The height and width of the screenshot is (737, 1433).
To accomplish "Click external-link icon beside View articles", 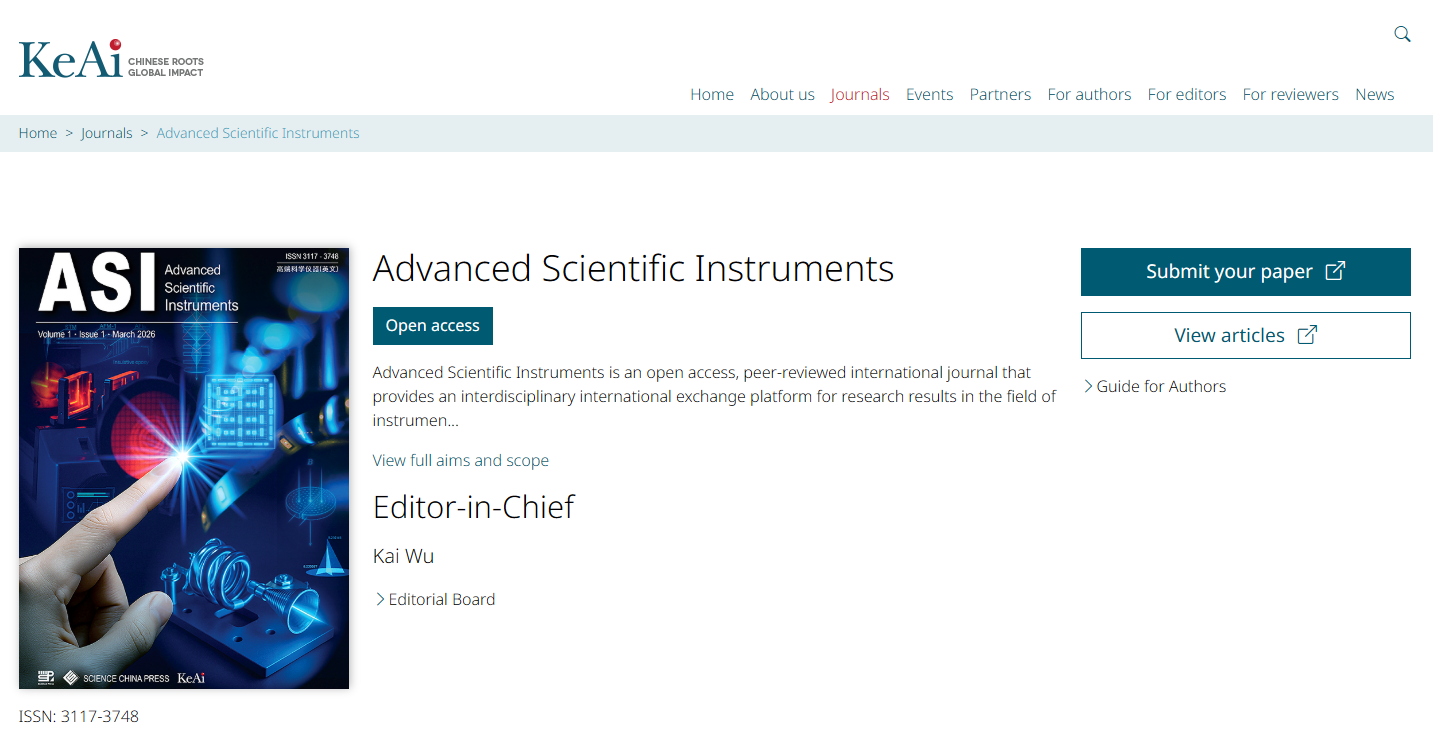I will click(1307, 335).
